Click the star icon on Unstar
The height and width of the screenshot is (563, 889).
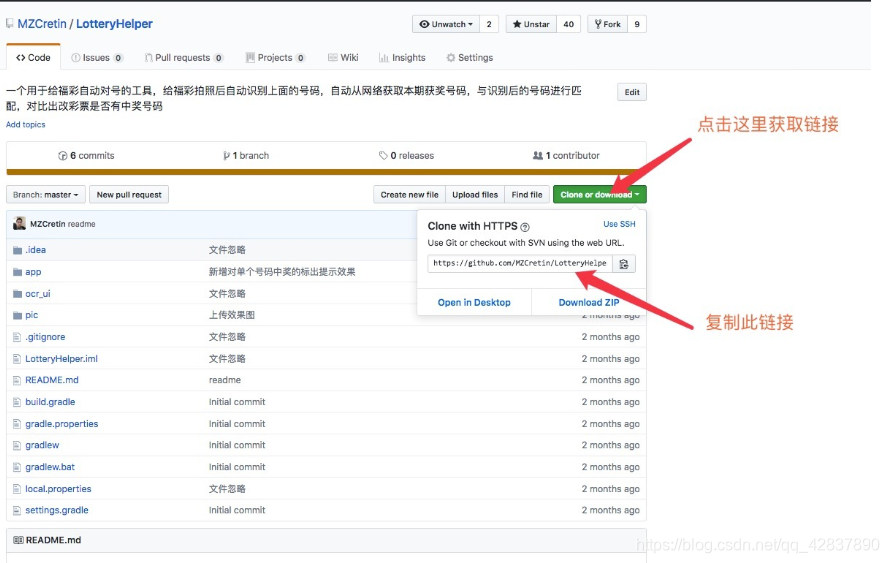pyautogui.click(x=517, y=24)
